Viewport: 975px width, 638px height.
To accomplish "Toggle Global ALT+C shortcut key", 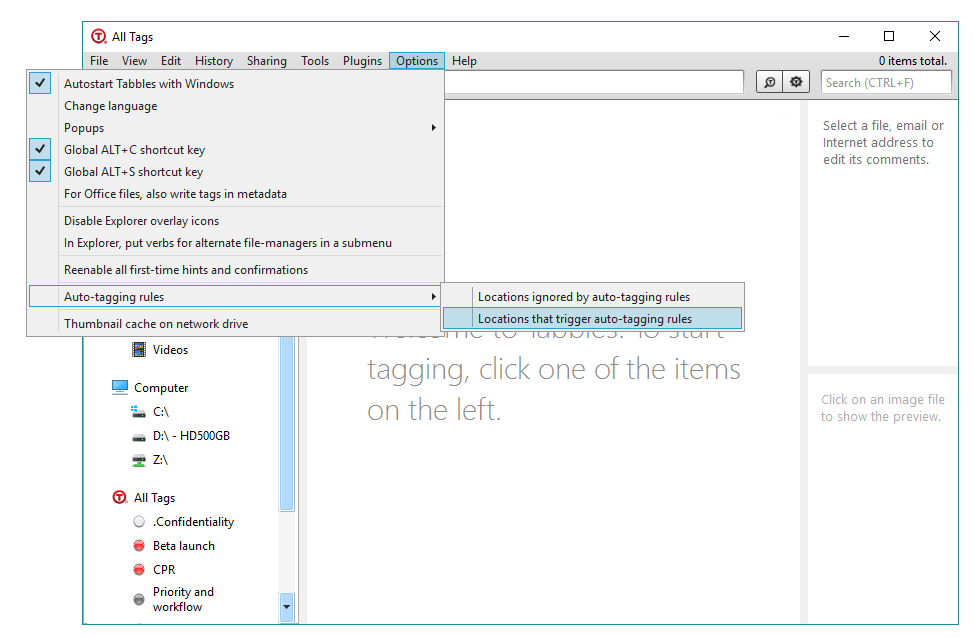I will [x=236, y=150].
